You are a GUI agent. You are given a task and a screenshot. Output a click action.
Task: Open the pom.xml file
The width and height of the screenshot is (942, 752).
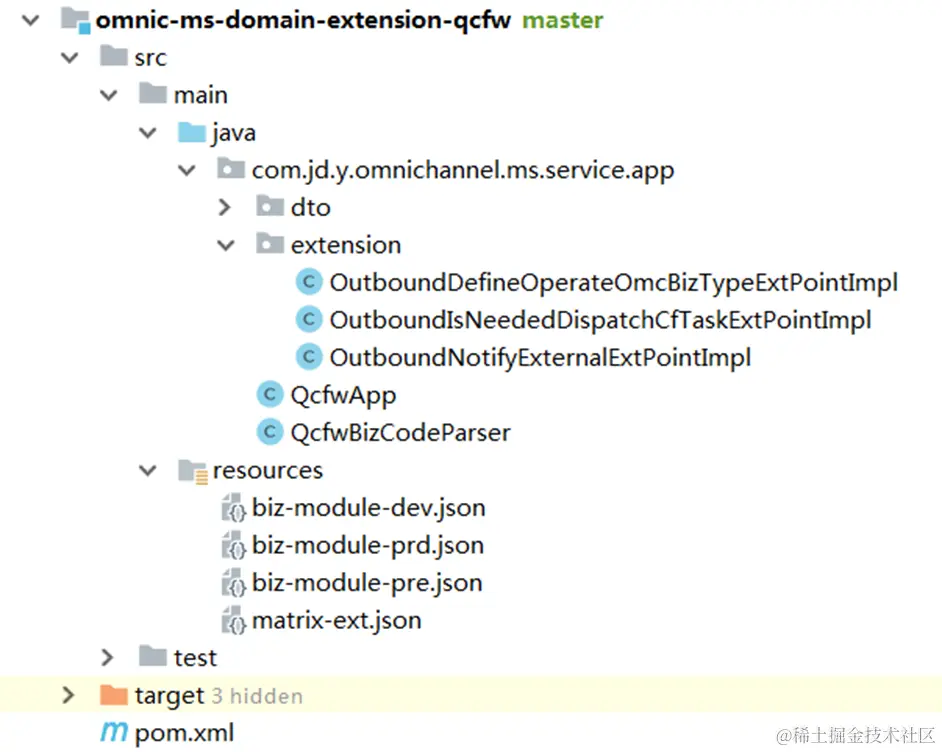[x=184, y=733]
